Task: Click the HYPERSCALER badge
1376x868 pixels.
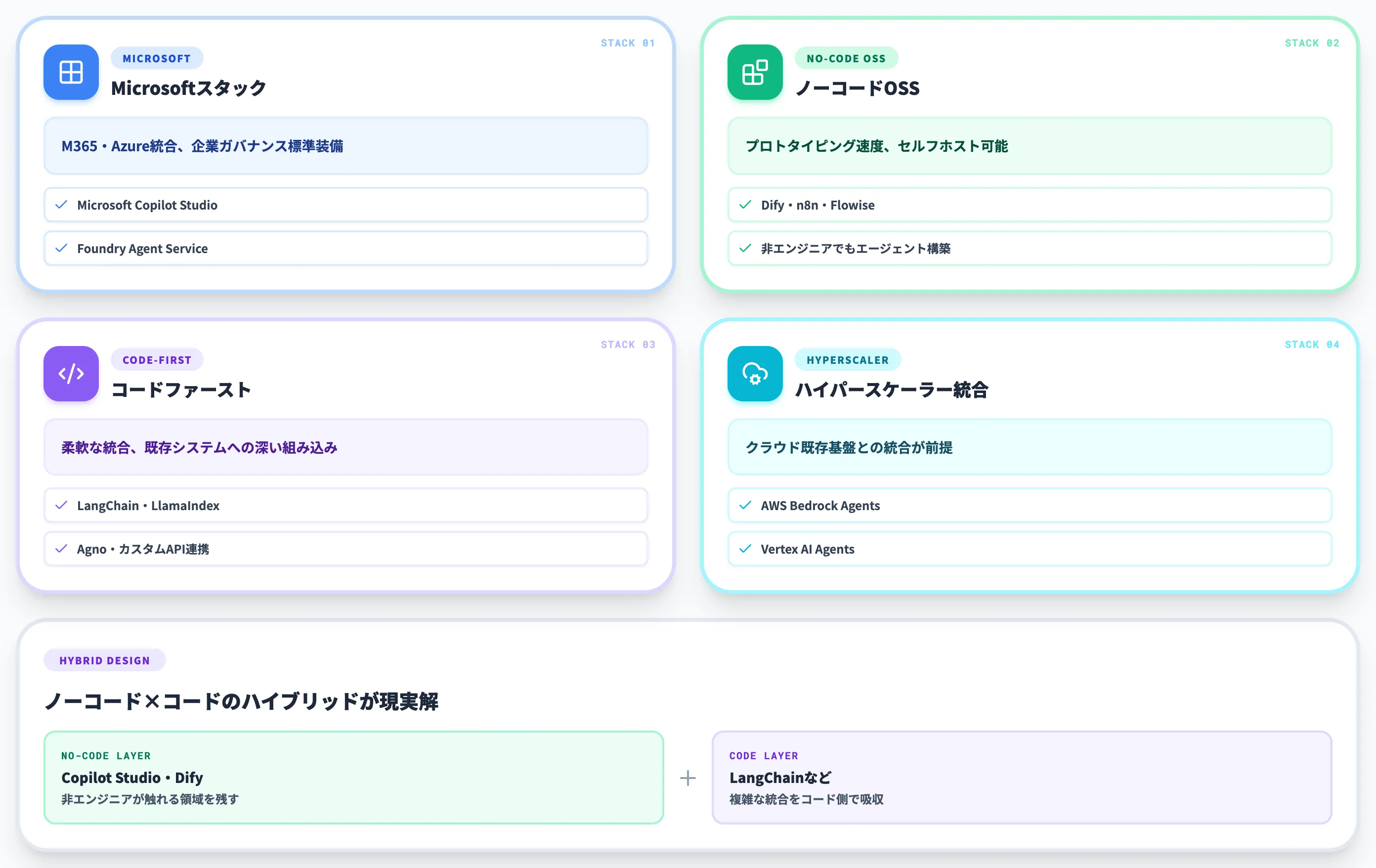Action: 848,360
